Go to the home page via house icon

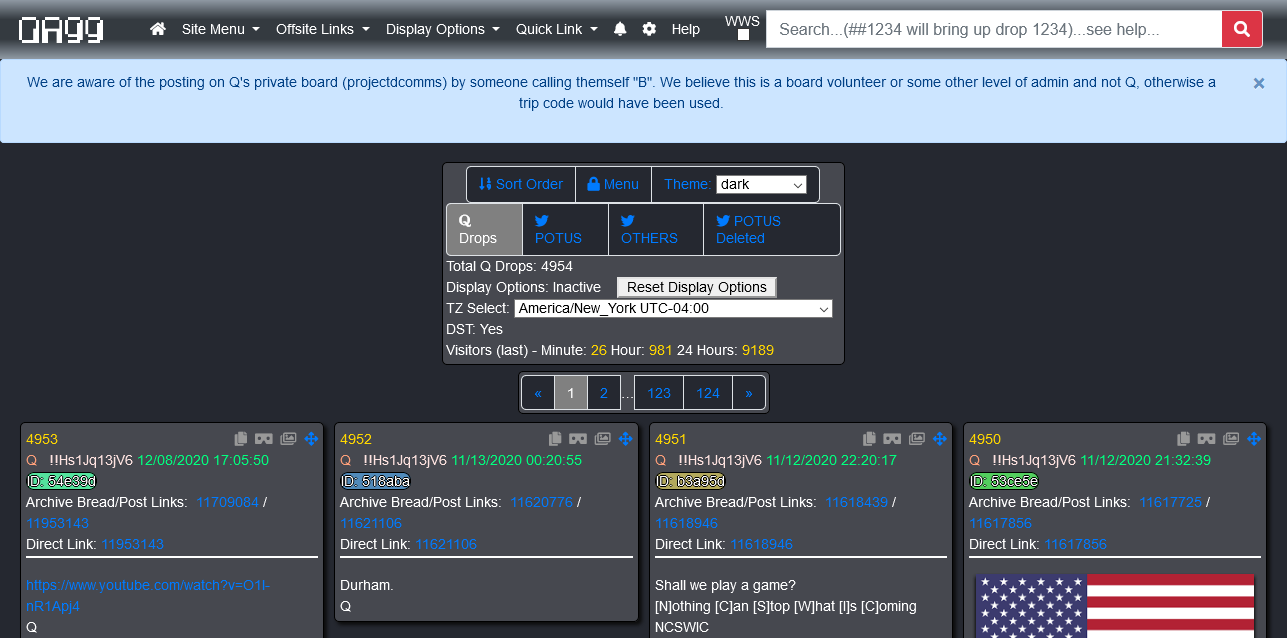point(158,29)
